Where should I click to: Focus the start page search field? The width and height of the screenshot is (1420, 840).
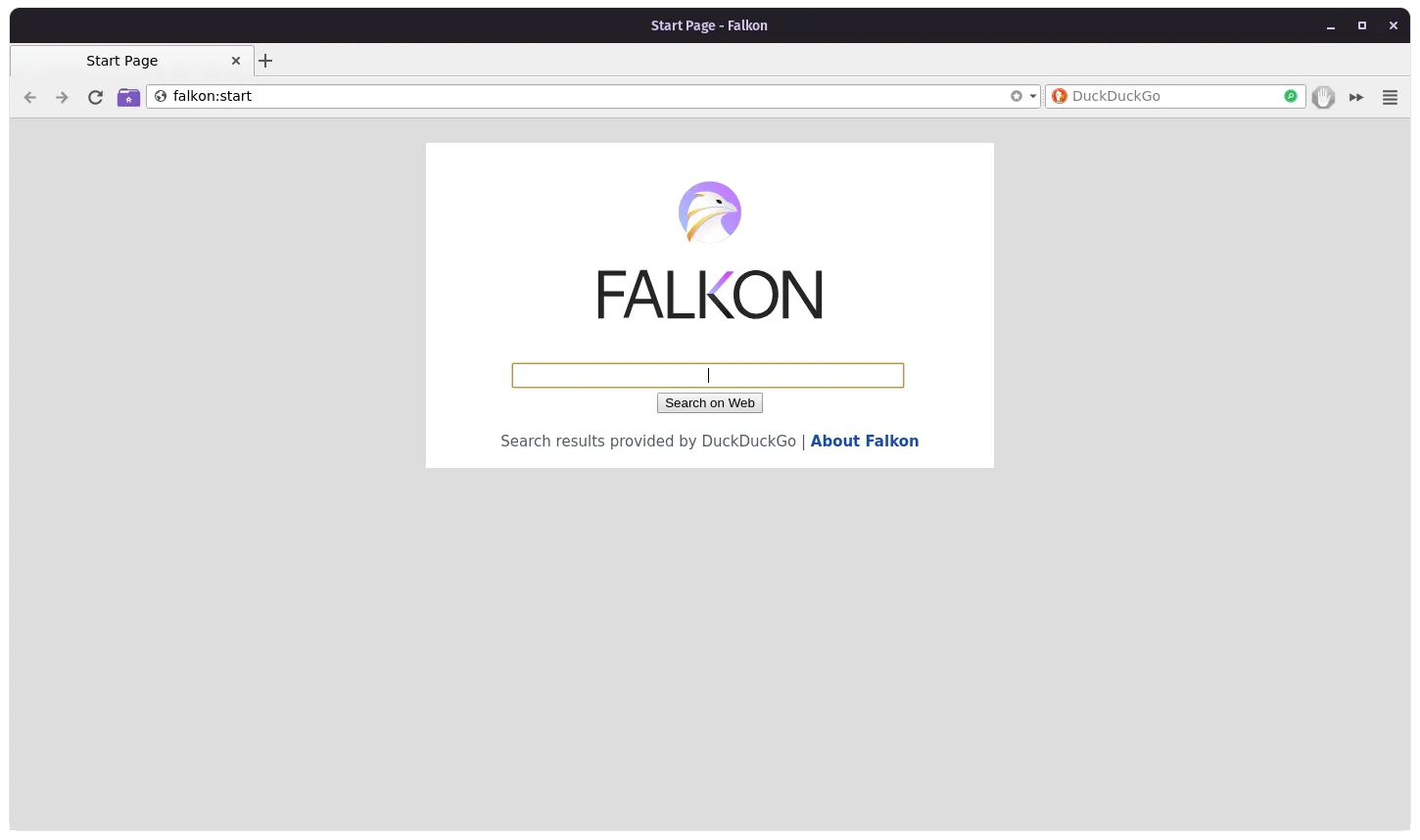tap(707, 375)
